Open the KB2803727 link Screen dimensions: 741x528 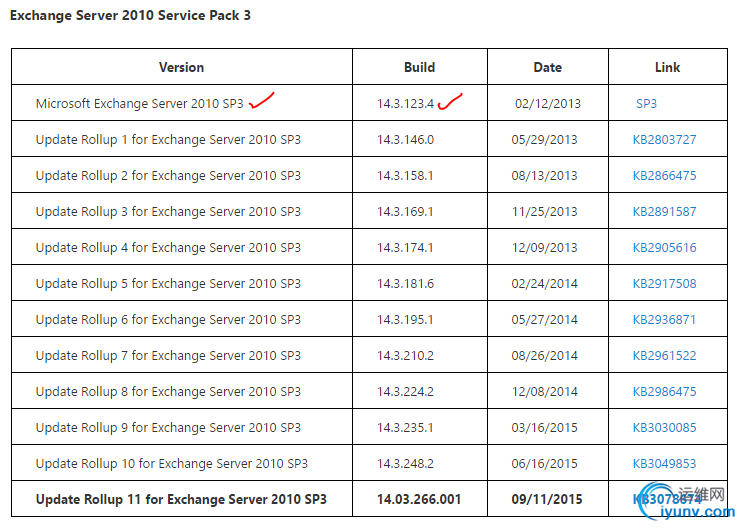[x=664, y=139]
